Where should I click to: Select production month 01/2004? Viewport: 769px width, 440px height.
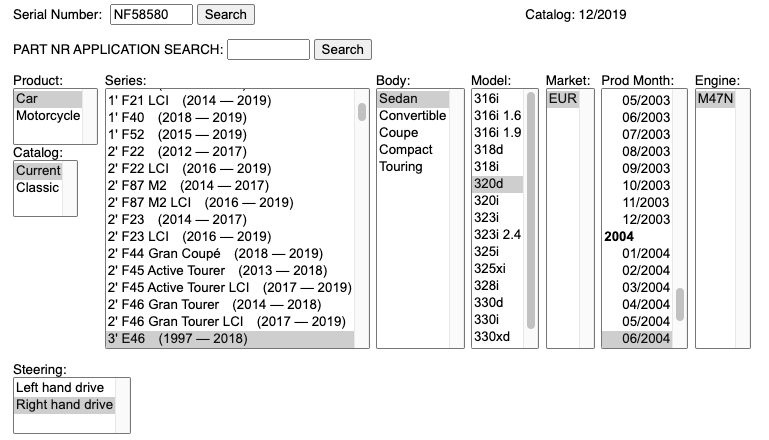pos(637,254)
